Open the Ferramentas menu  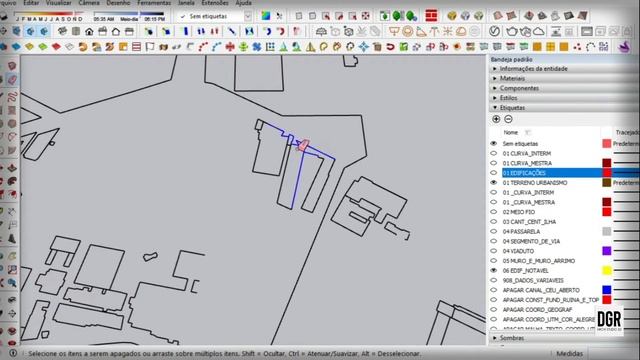[154, 3]
